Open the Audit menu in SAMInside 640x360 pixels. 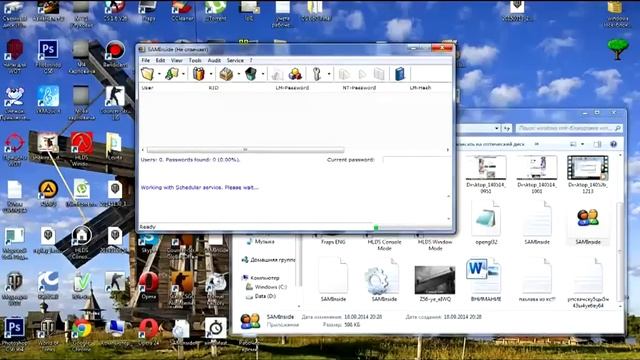pos(214,60)
